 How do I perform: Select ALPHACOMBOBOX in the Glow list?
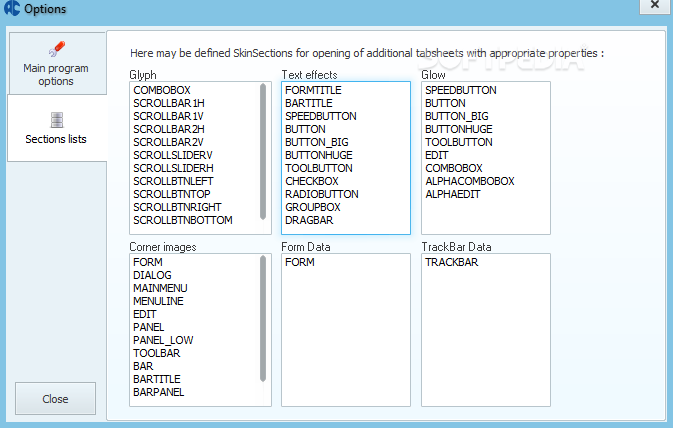tap(470, 181)
